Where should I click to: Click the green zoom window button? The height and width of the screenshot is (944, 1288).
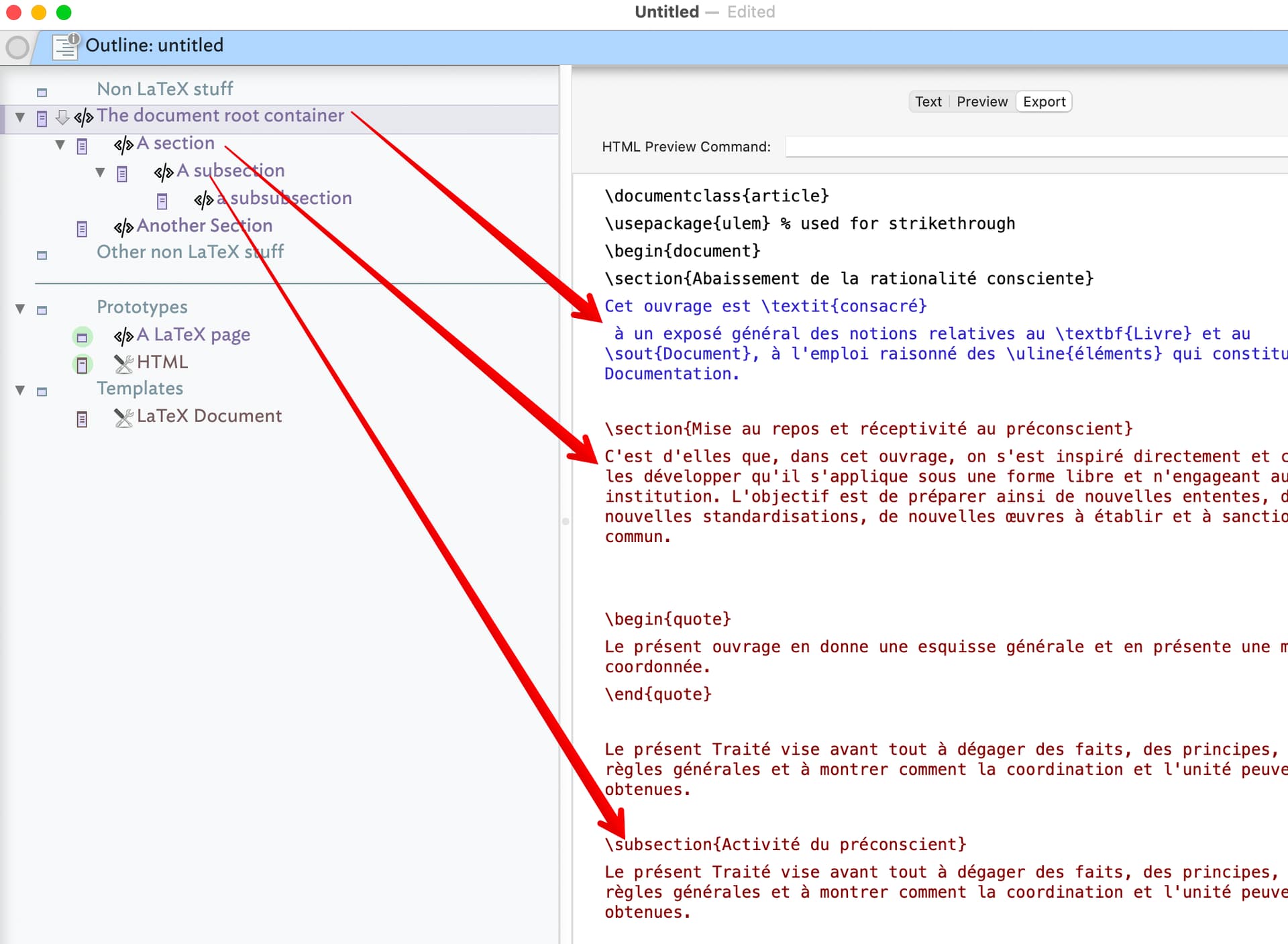(x=64, y=12)
